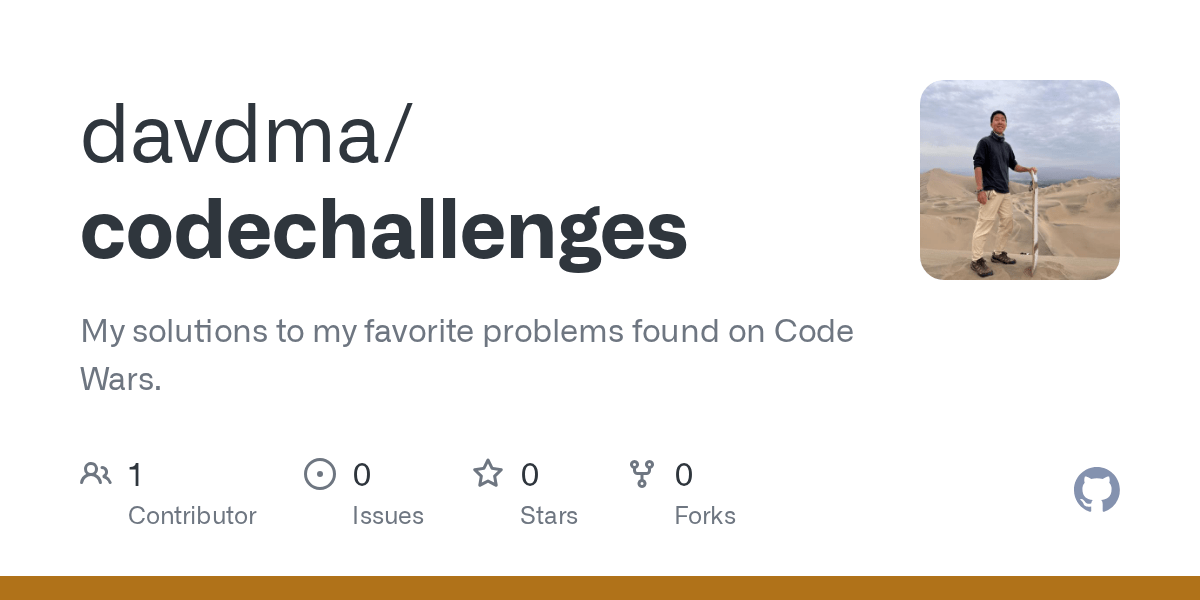This screenshot has width=1200, height=600.
Task: Select the Forks label
Action: tap(705, 516)
